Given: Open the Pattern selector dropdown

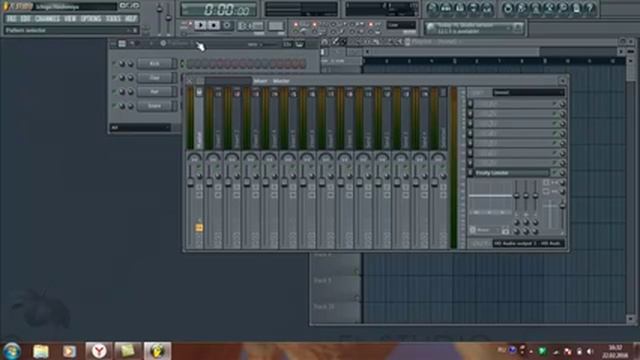Looking at the screenshot, I should coord(71,30).
